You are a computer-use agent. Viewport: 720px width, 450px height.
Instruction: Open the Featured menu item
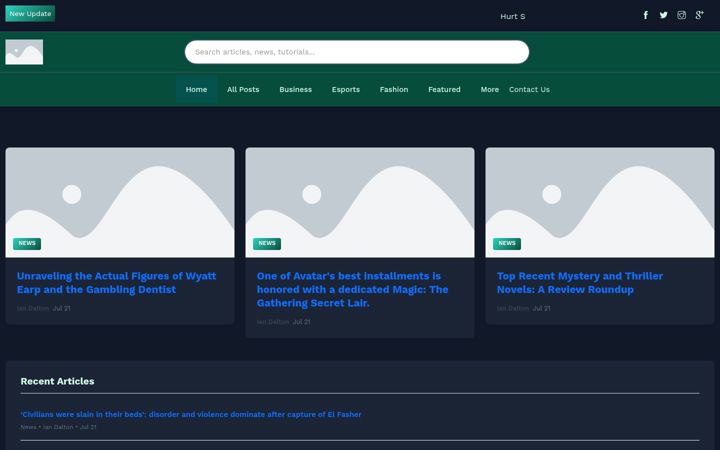(x=444, y=90)
